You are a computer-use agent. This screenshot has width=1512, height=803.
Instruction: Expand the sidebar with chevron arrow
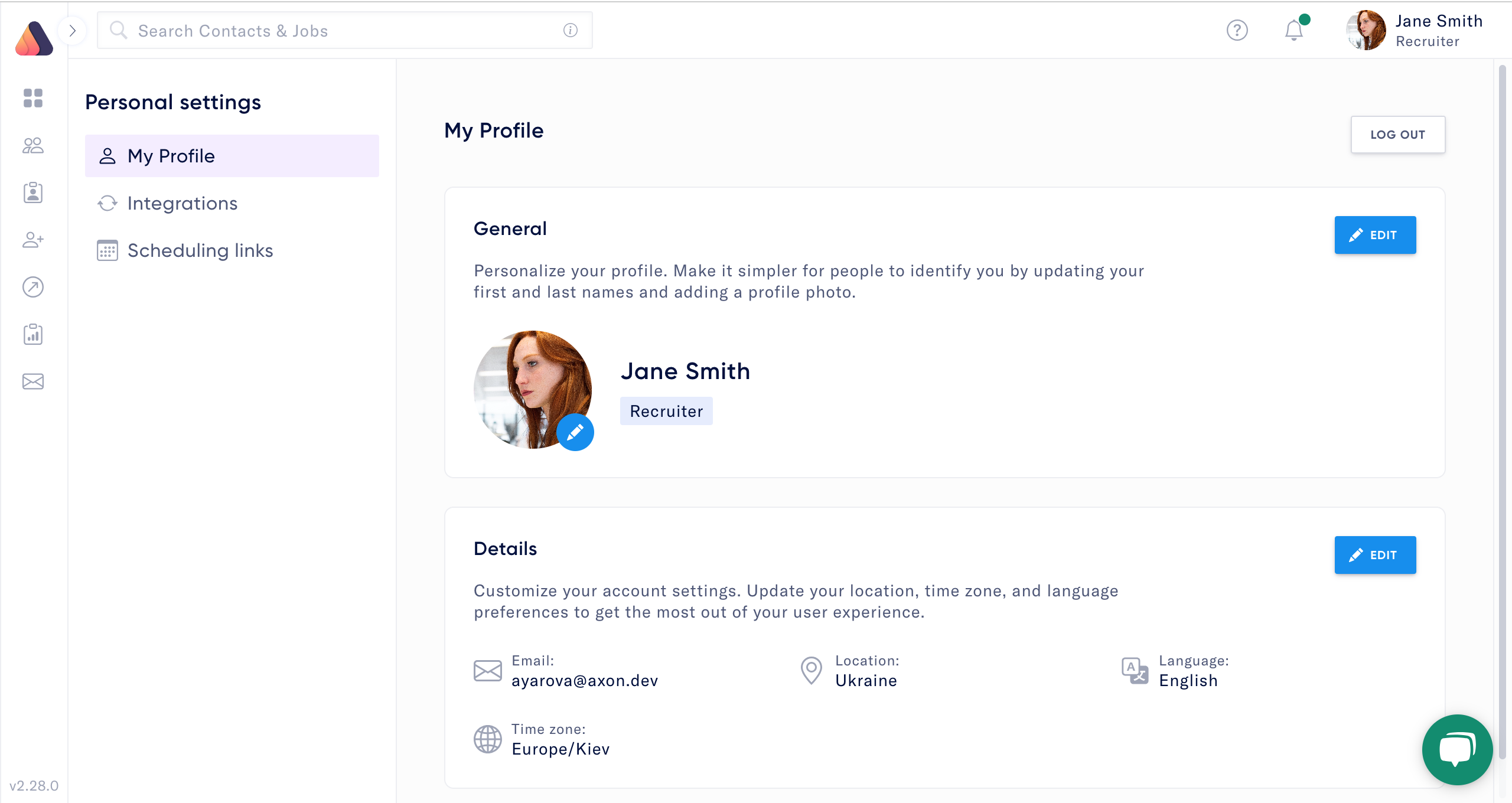coord(73,31)
